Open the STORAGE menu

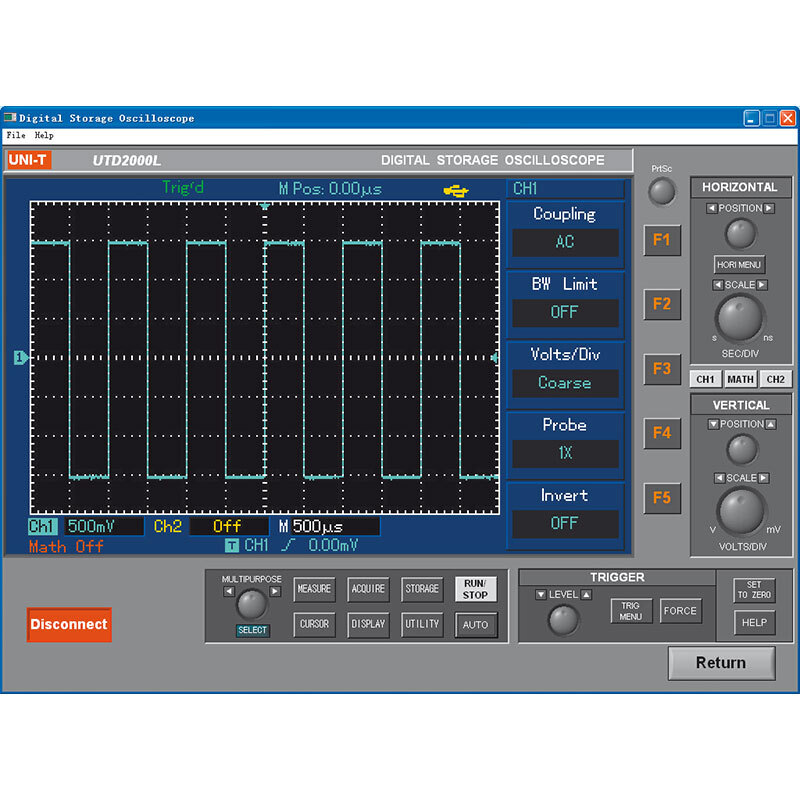pos(422,589)
